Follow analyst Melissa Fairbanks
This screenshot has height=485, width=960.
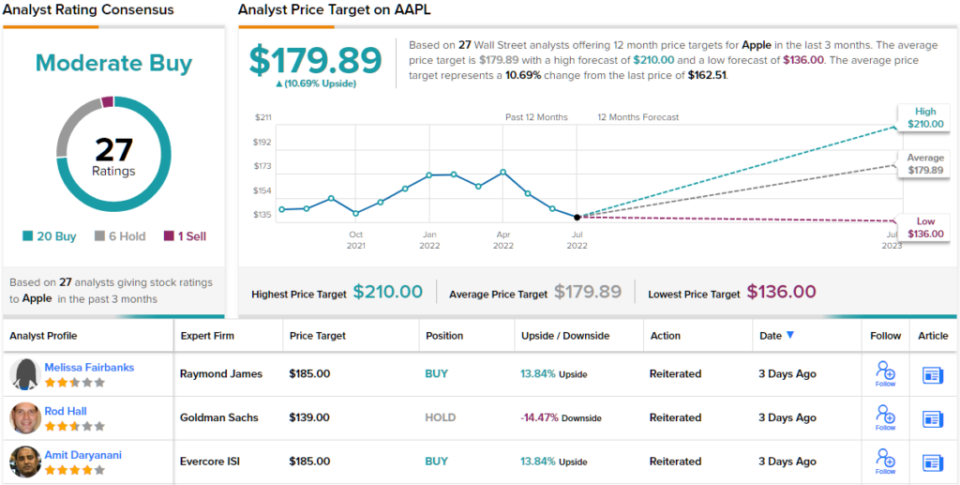point(885,373)
